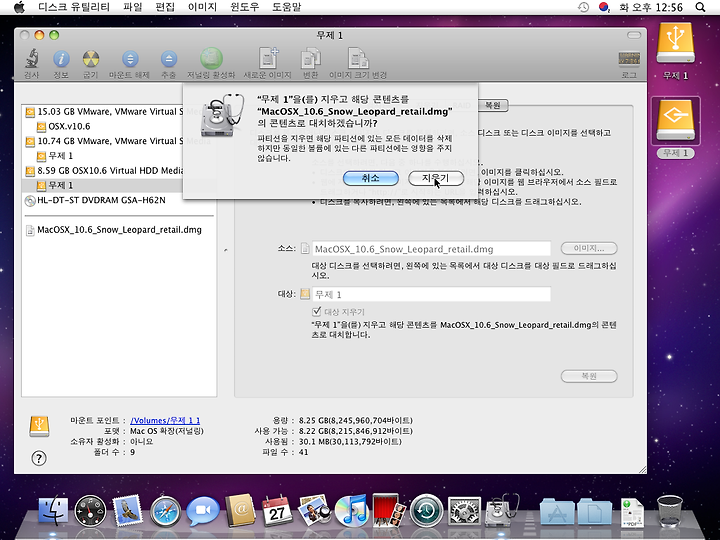
Task: Open the Documents folder stack in the Dock
Action: 595,511
